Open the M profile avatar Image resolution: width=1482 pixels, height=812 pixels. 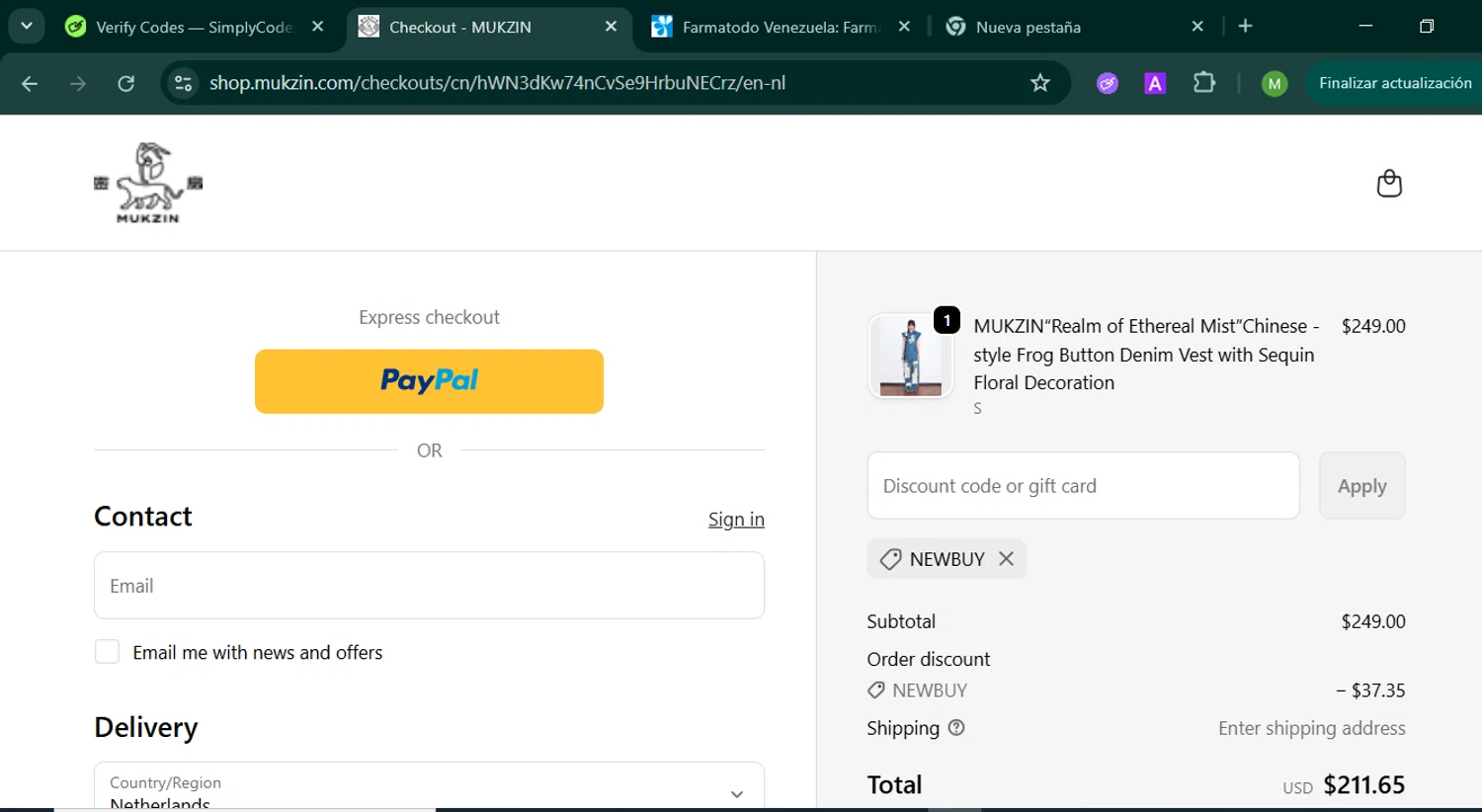pos(1275,84)
